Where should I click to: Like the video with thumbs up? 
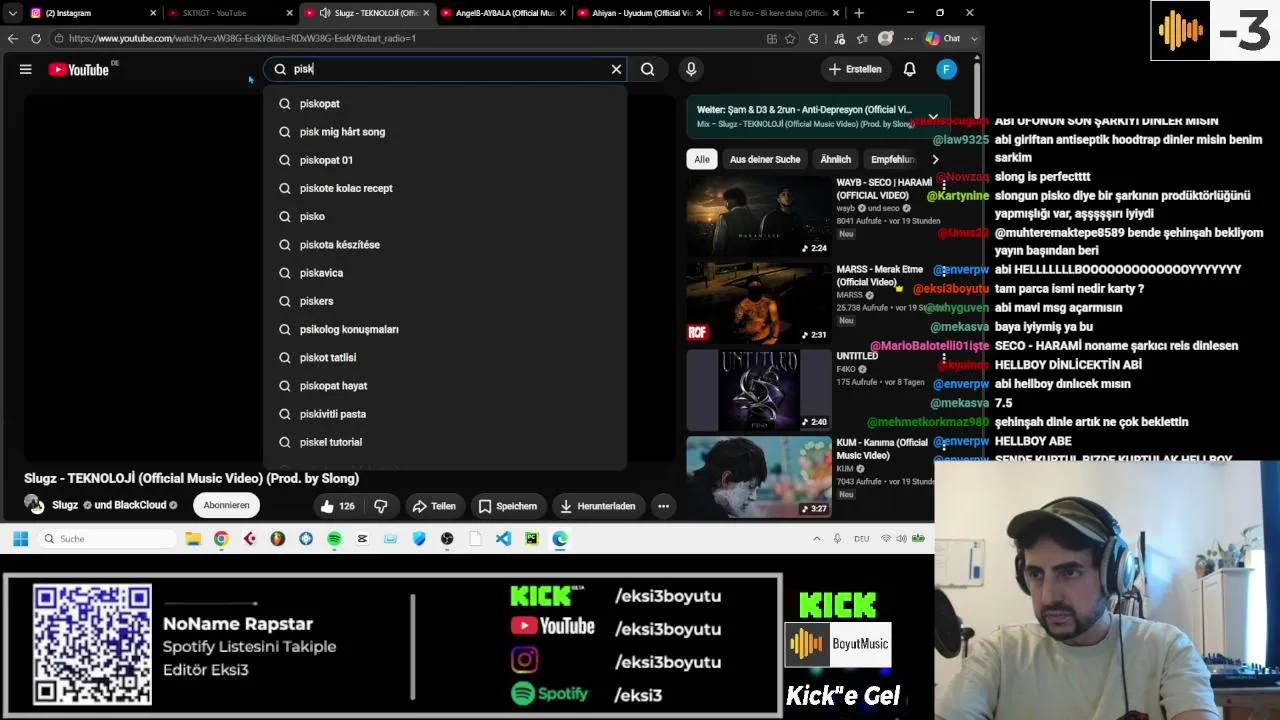[337, 506]
